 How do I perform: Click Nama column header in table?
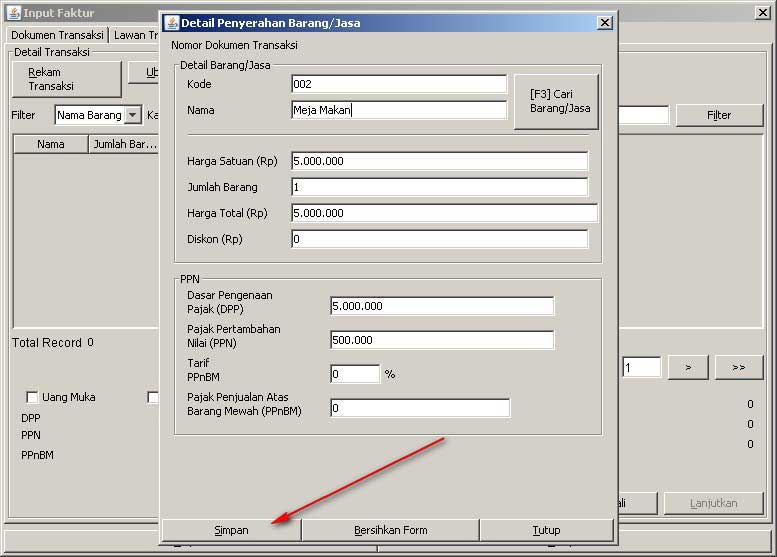51,144
